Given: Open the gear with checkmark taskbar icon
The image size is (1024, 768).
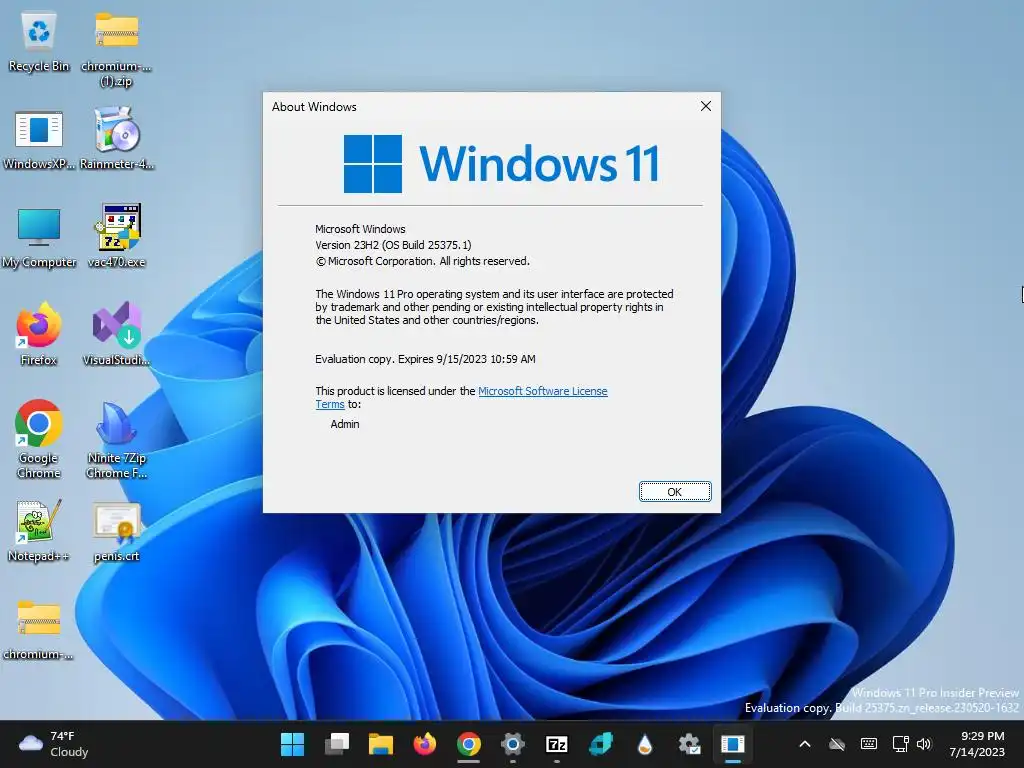Looking at the screenshot, I should coord(689,744).
